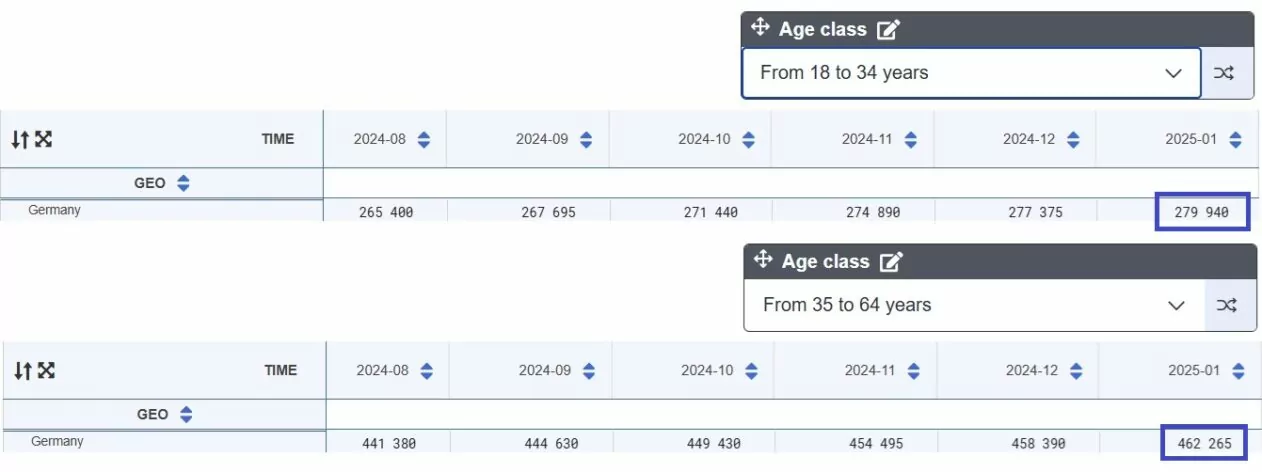The height and width of the screenshot is (472, 1262).
Task: Sort the upper table by the 2025-01 column
Action: [x=1235, y=140]
